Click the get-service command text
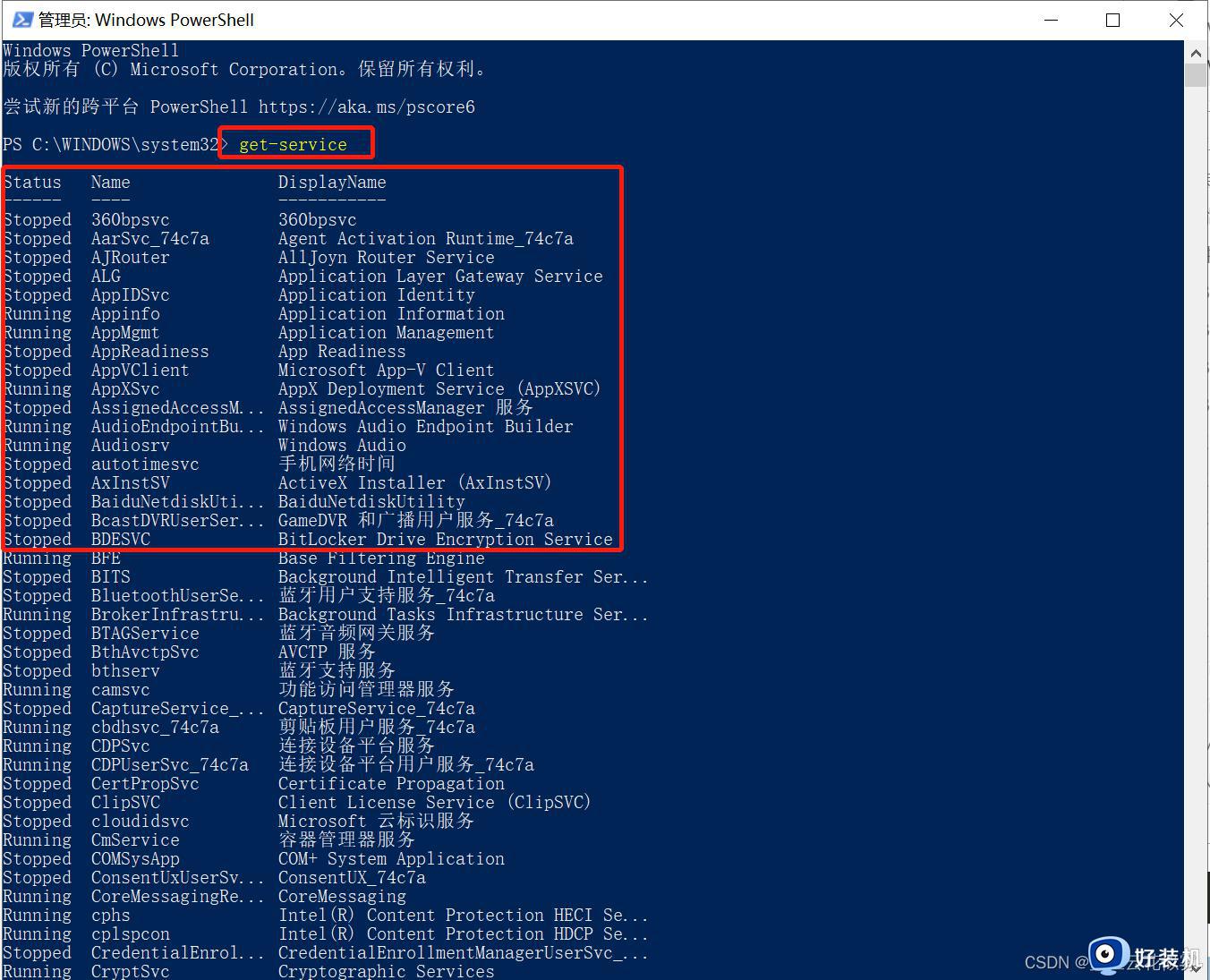 tap(293, 145)
